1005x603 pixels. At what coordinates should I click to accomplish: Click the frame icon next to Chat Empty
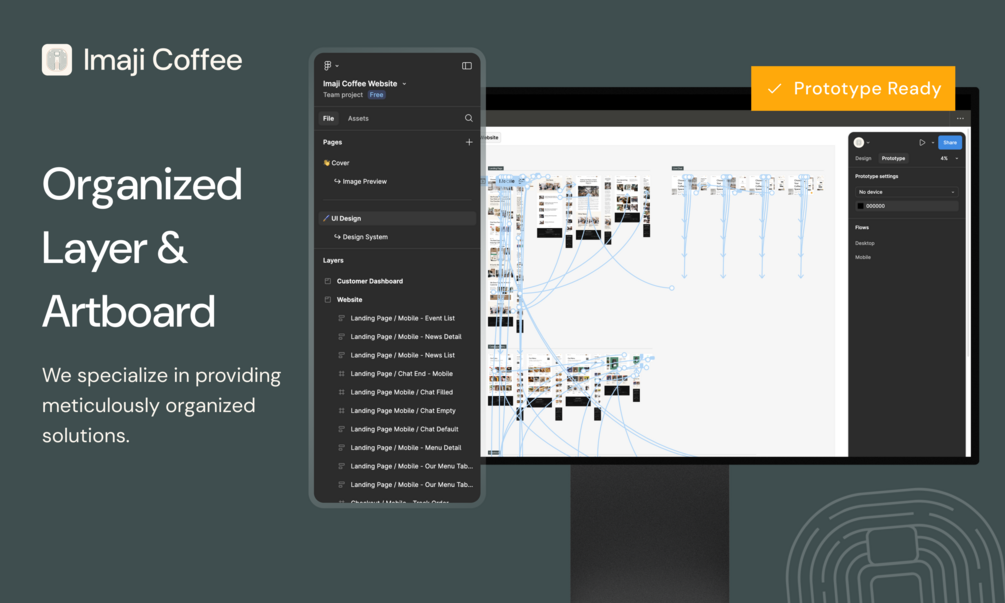click(x=341, y=411)
